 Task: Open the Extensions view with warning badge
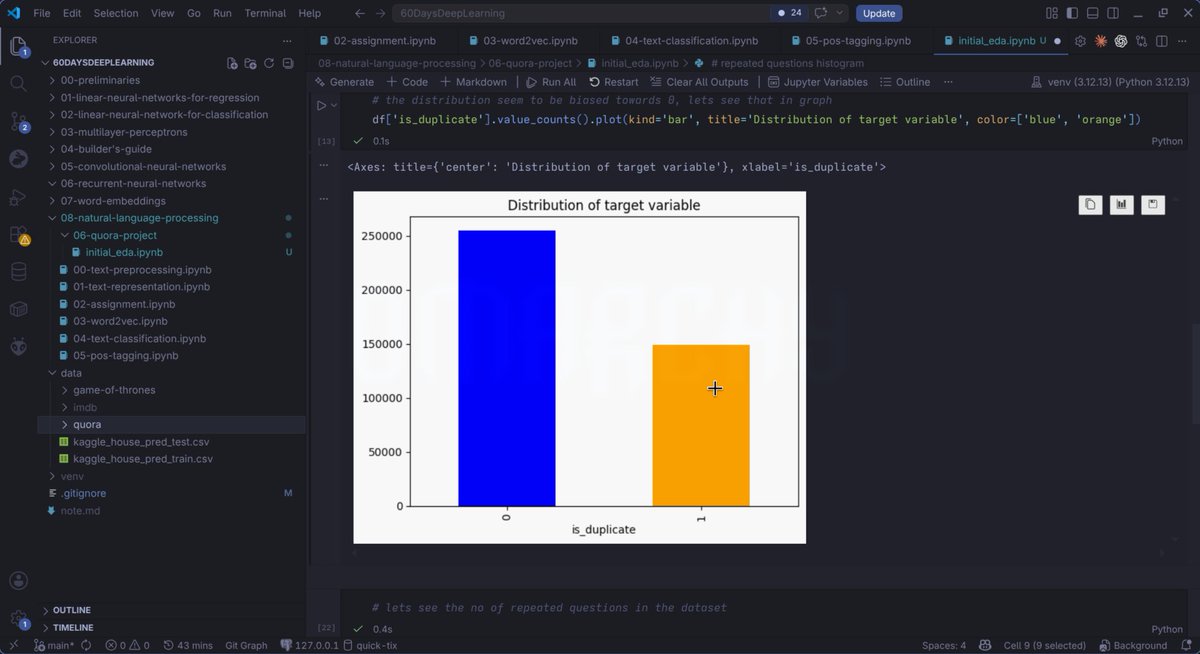point(18,235)
